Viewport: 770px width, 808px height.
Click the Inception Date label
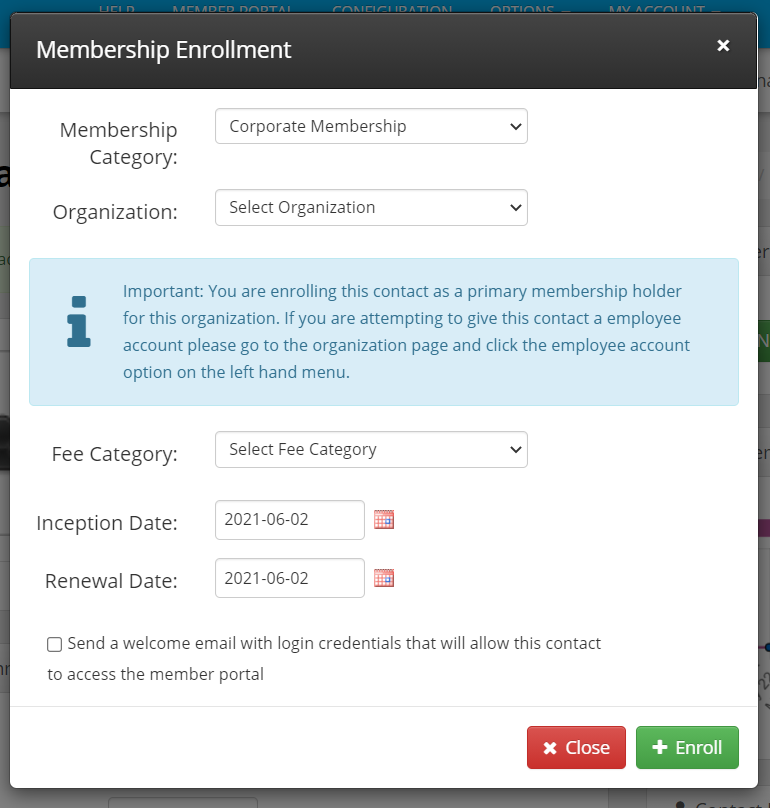pos(107,523)
